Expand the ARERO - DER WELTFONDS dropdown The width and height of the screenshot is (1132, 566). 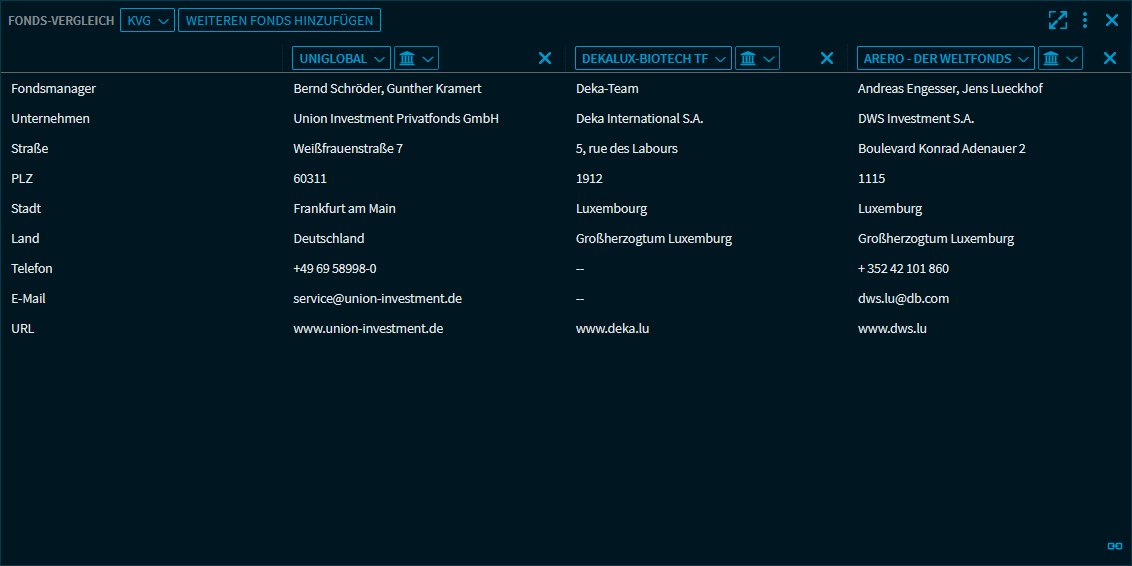pyautogui.click(x=945, y=58)
